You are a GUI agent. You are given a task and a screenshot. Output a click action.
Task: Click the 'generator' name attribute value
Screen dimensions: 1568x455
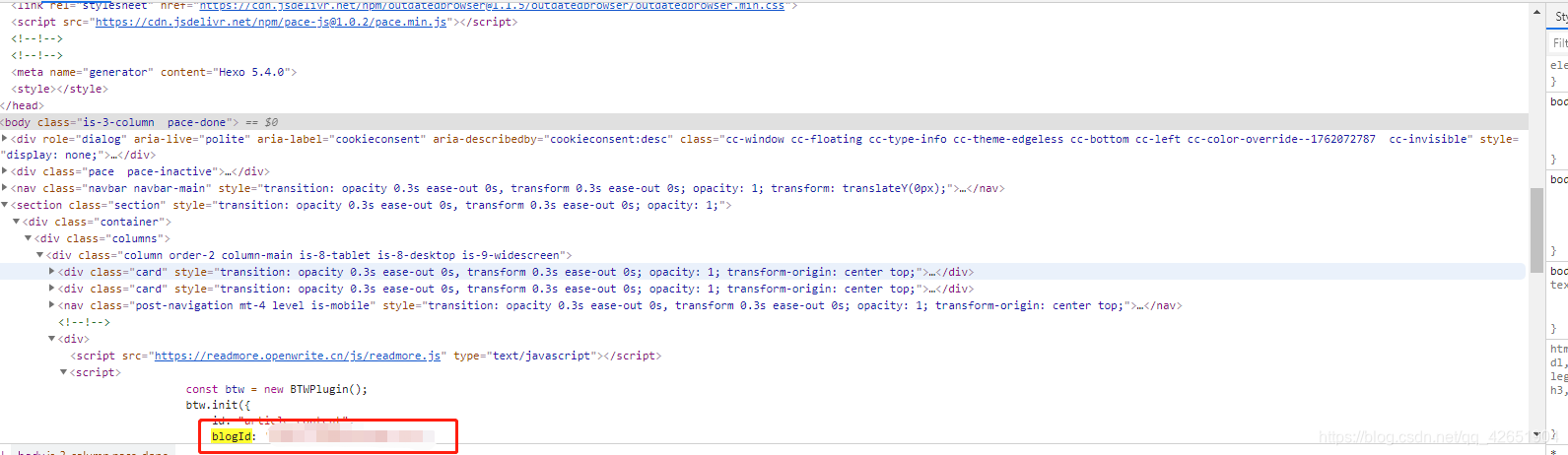click(x=118, y=72)
